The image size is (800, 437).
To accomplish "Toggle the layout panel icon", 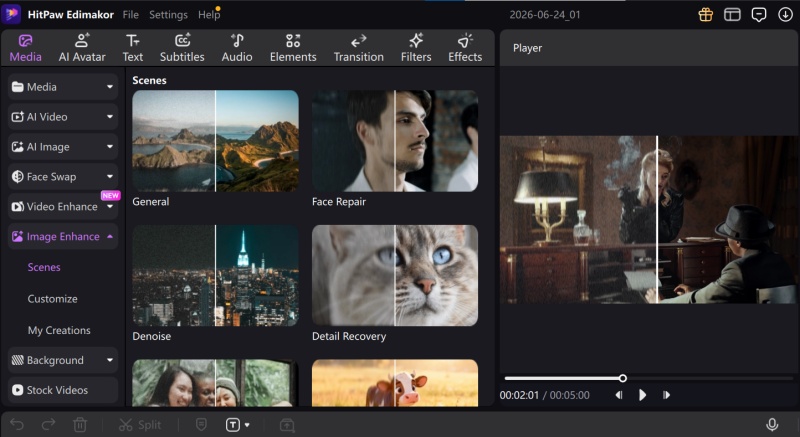I will tap(732, 14).
